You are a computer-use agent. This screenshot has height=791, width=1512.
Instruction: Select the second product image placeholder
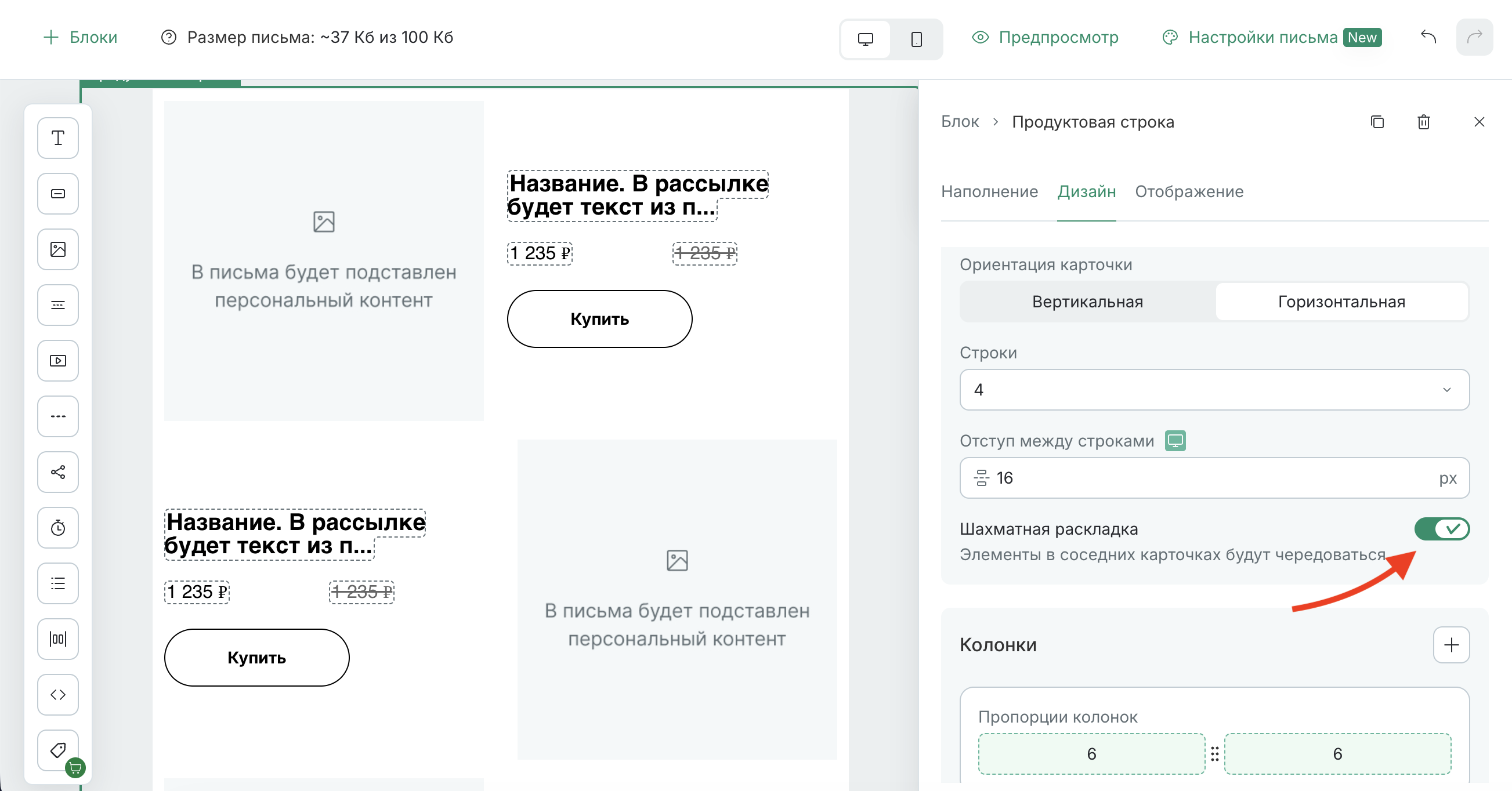[x=677, y=600]
